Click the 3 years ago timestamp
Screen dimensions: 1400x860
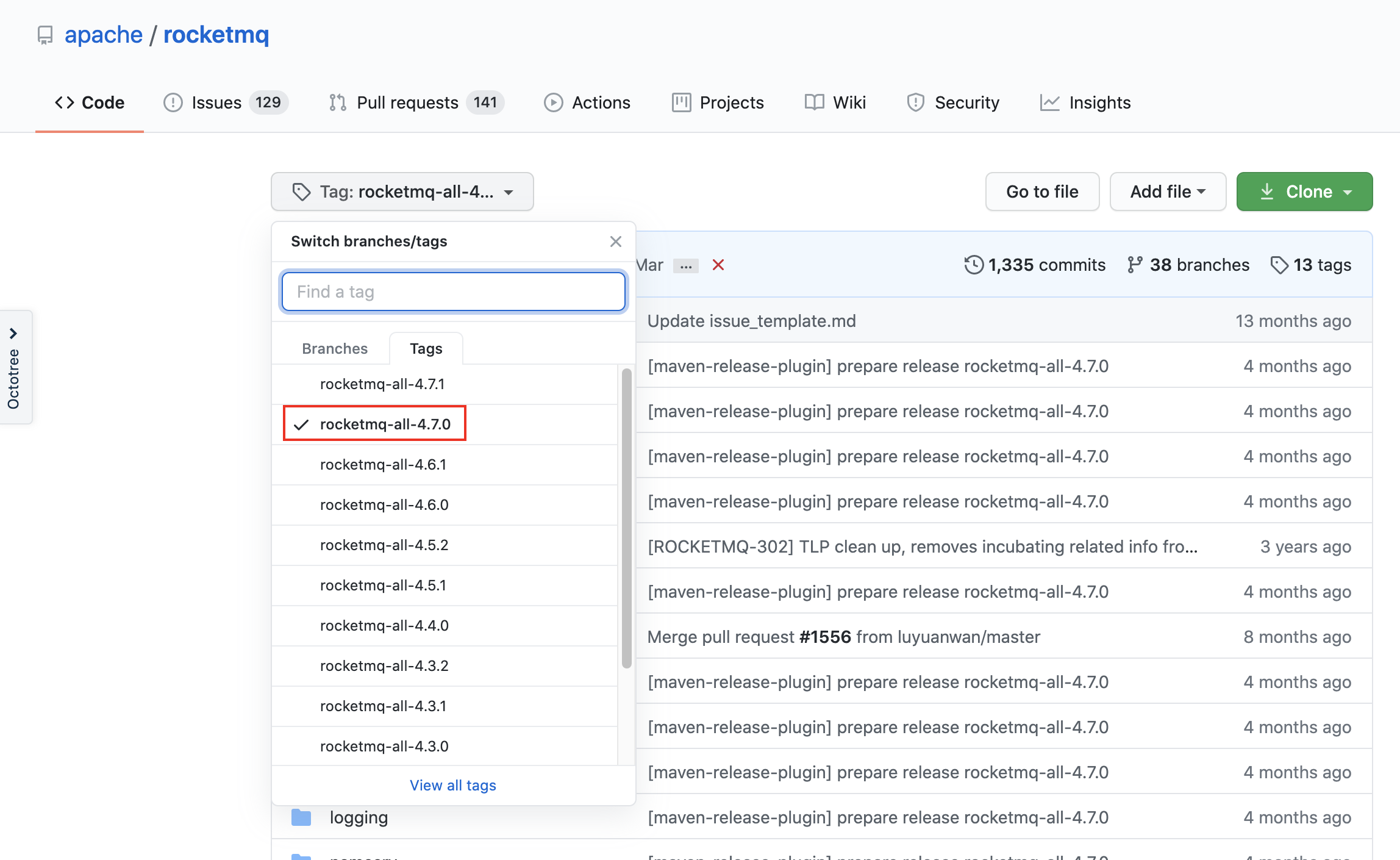(1305, 546)
